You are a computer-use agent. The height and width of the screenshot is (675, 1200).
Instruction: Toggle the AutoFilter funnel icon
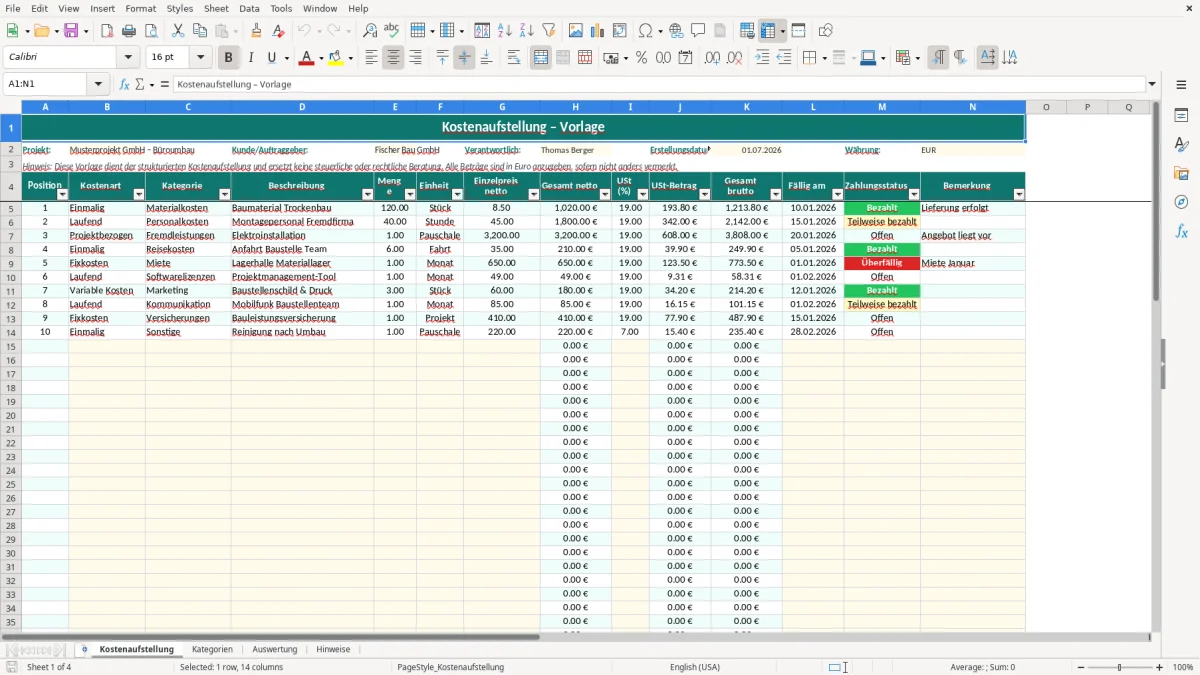(x=549, y=31)
